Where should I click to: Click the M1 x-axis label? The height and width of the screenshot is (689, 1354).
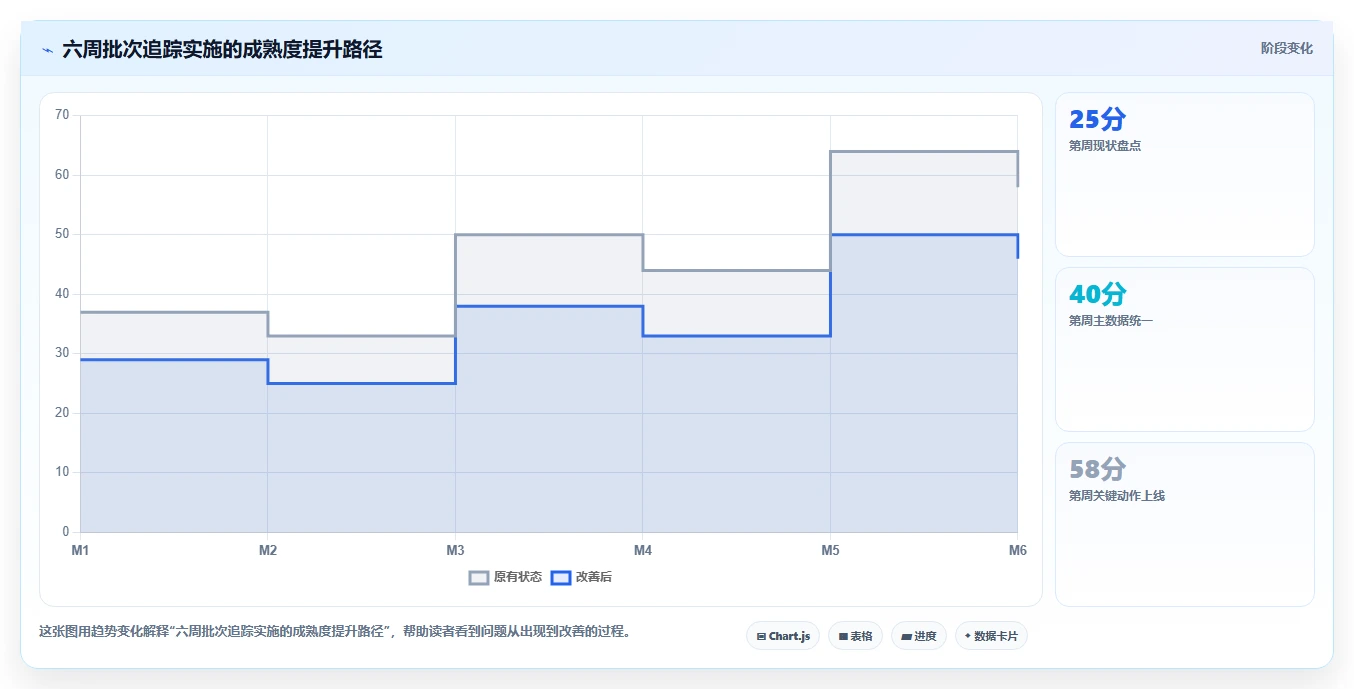[80, 551]
